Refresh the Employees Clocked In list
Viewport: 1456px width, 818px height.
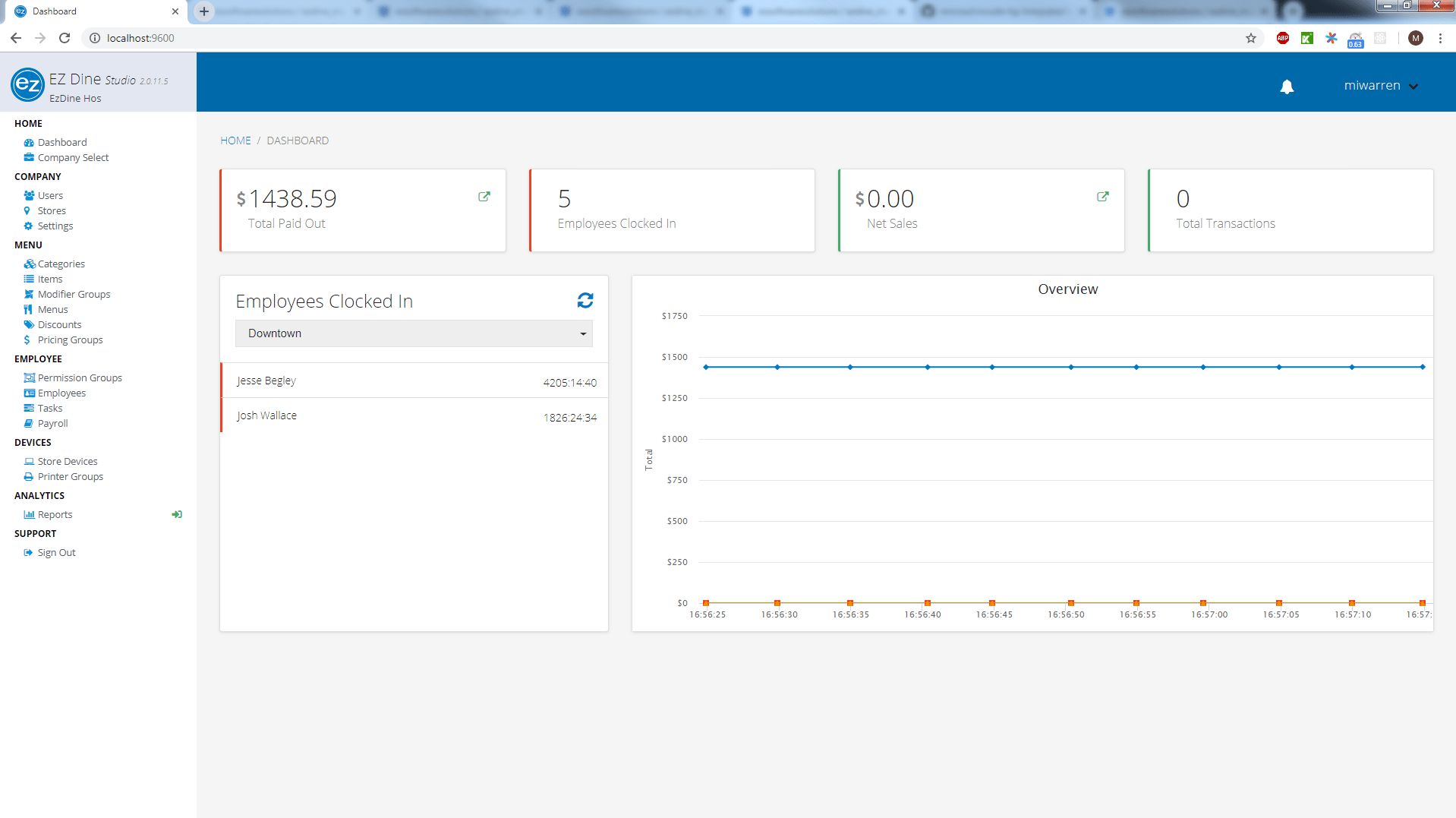point(585,300)
